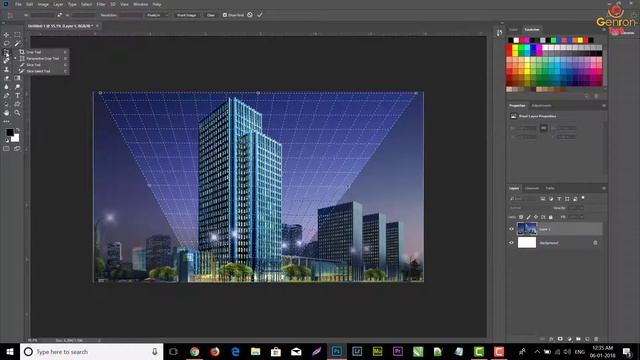Open the Edit Toolbar three-dots icon
Viewport: 640px width, 360px height.
(x=6, y=121)
